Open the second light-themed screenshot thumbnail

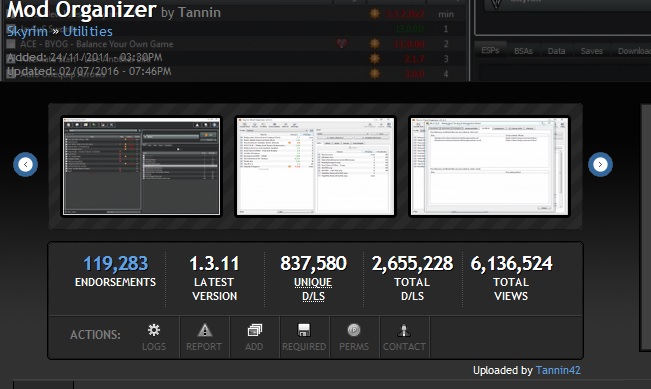(x=315, y=166)
